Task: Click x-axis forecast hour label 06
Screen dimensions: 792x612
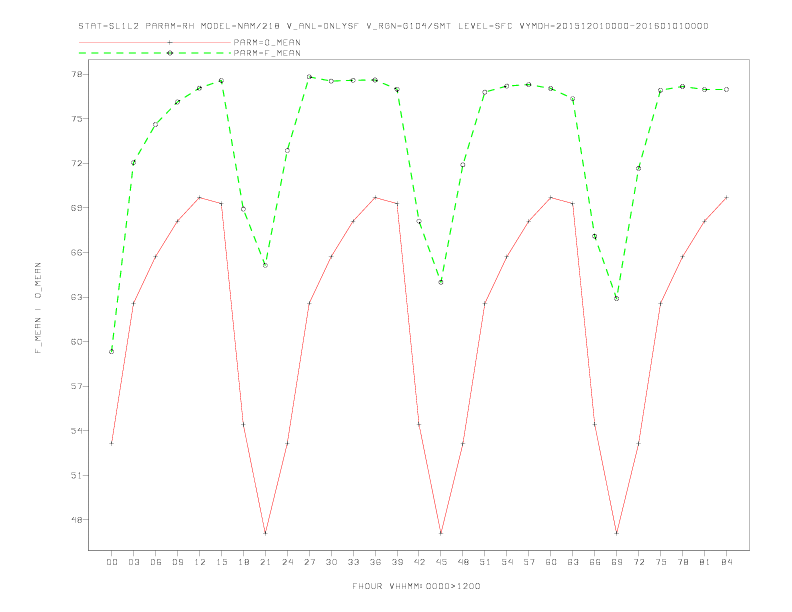Action: [x=156, y=562]
